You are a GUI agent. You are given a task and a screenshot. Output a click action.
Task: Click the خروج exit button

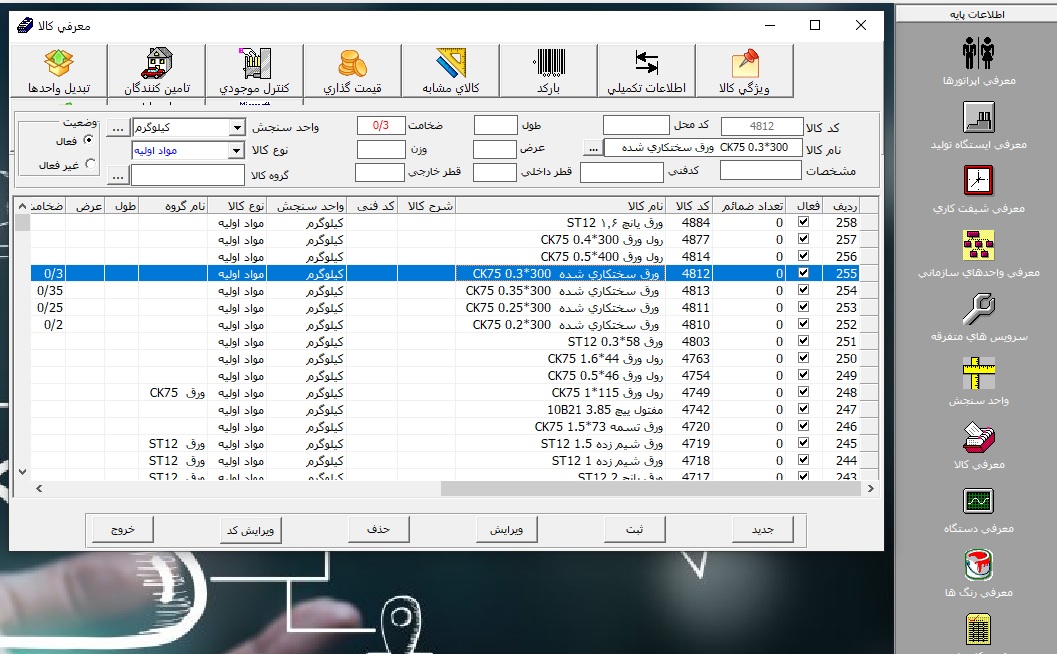click(x=122, y=529)
